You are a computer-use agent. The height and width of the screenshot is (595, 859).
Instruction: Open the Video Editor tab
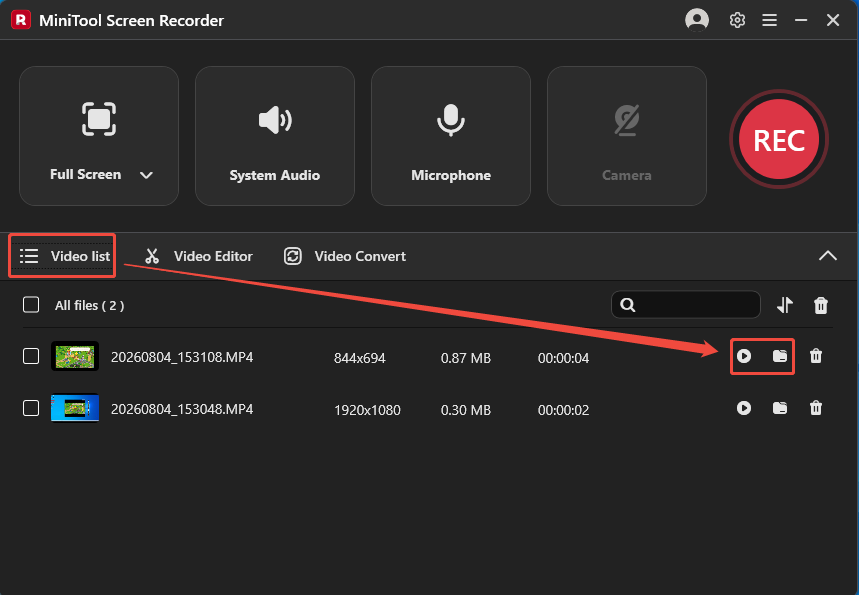(198, 256)
